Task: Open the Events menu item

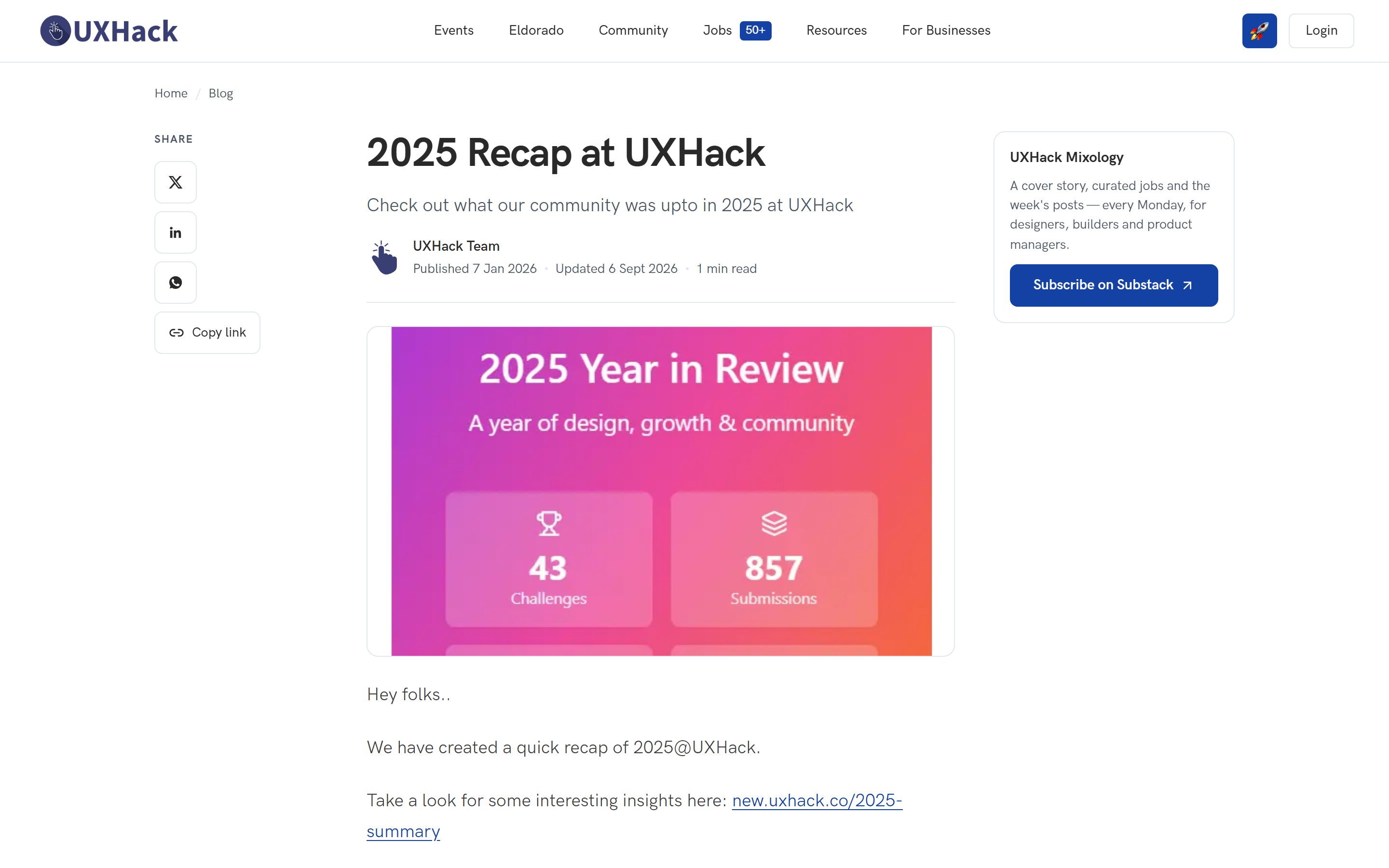Action: (x=453, y=30)
